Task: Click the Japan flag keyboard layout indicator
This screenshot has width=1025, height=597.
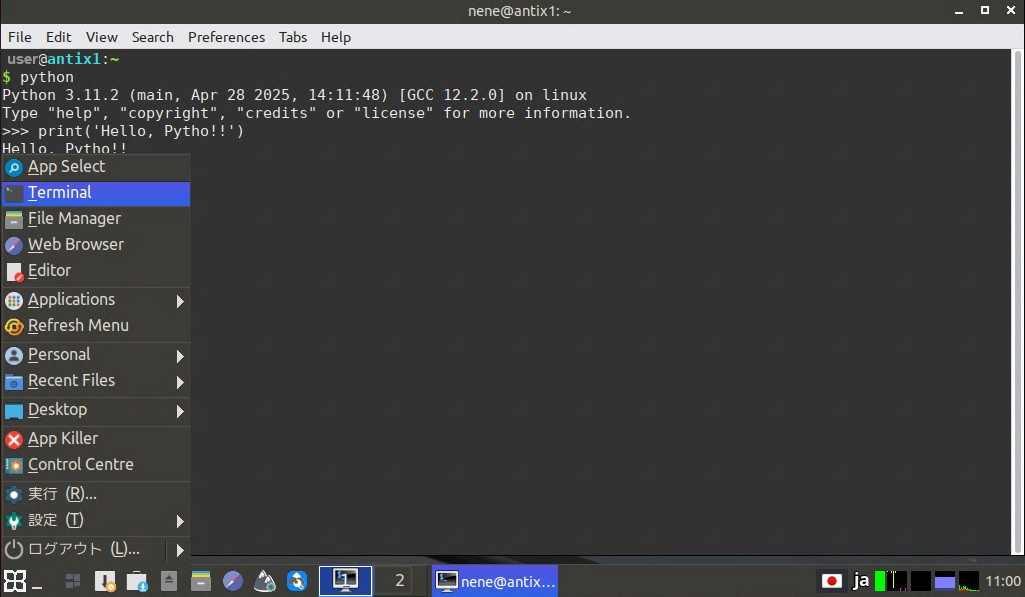Action: point(831,581)
